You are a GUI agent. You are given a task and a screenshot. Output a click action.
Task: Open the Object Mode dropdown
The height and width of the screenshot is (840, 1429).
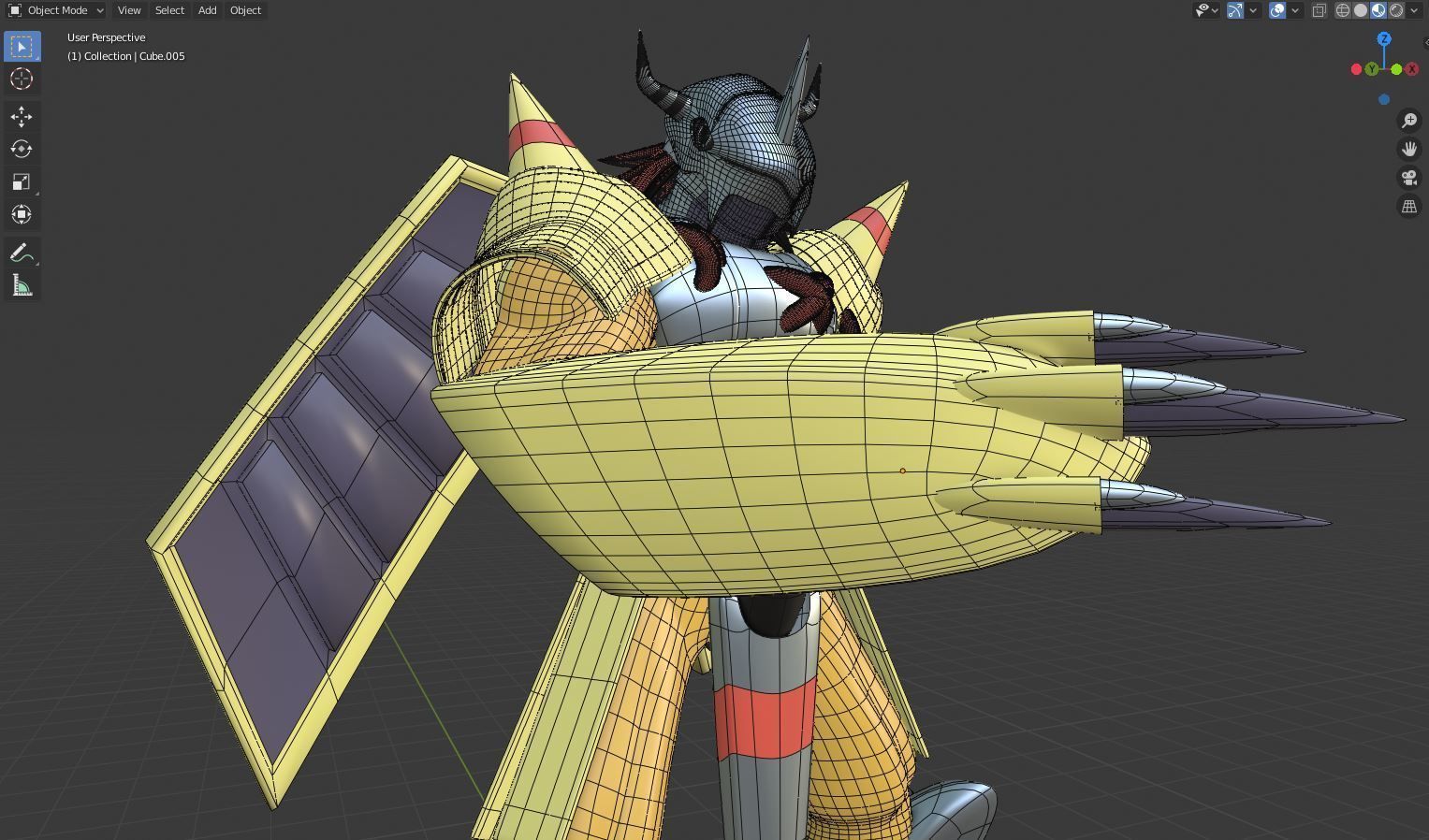click(54, 10)
